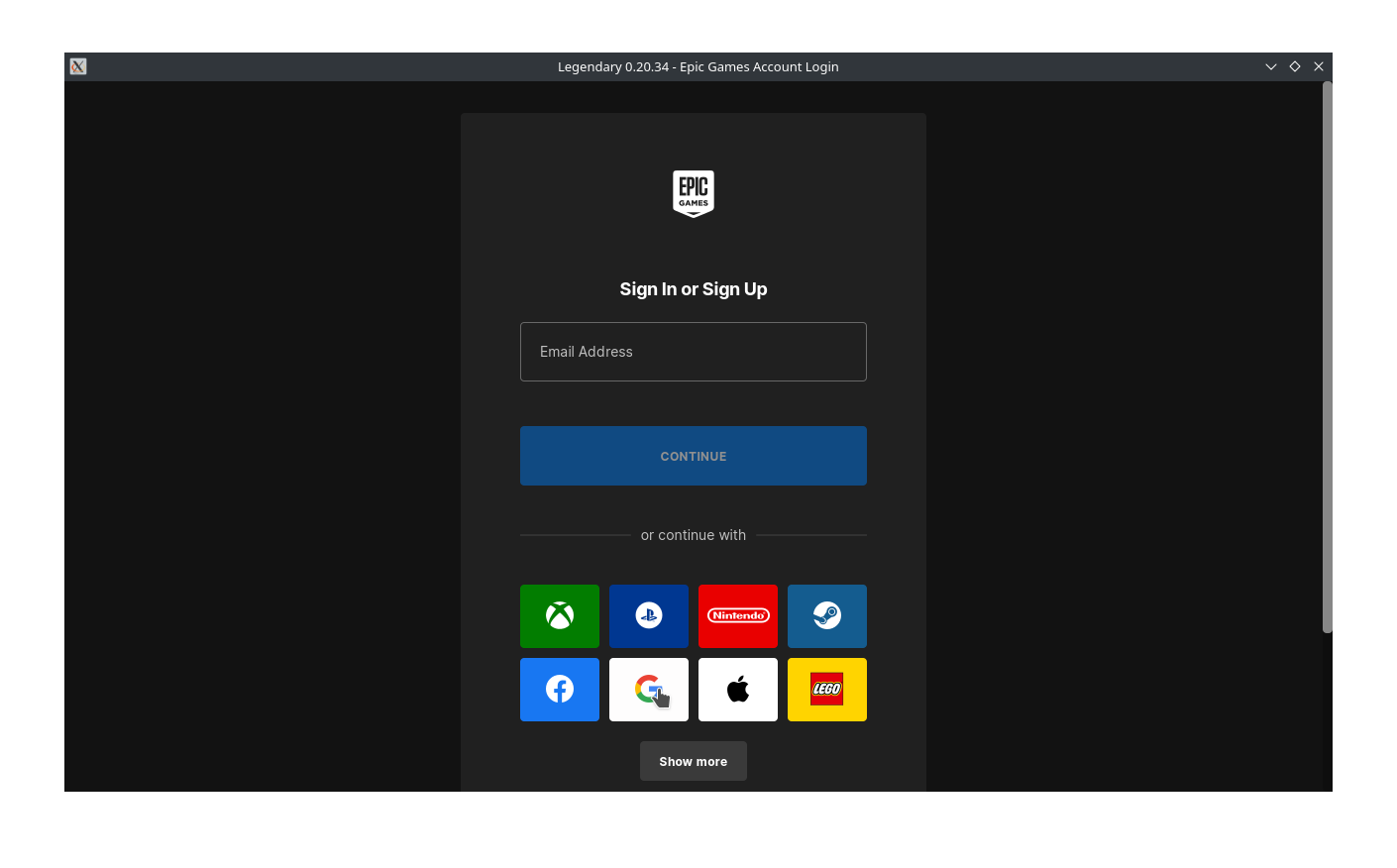Click the 'Sign In or Sign Up' heading
1397x868 pixels.
[694, 289]
